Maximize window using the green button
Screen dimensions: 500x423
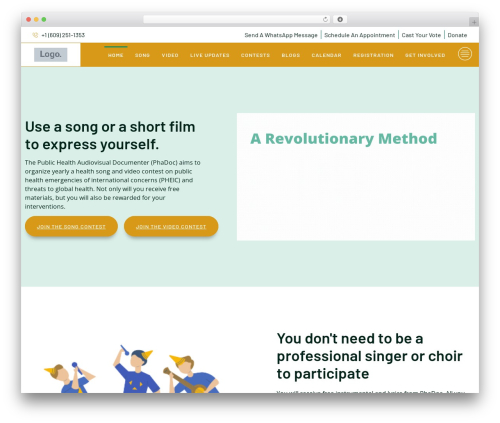click(44, 19)
